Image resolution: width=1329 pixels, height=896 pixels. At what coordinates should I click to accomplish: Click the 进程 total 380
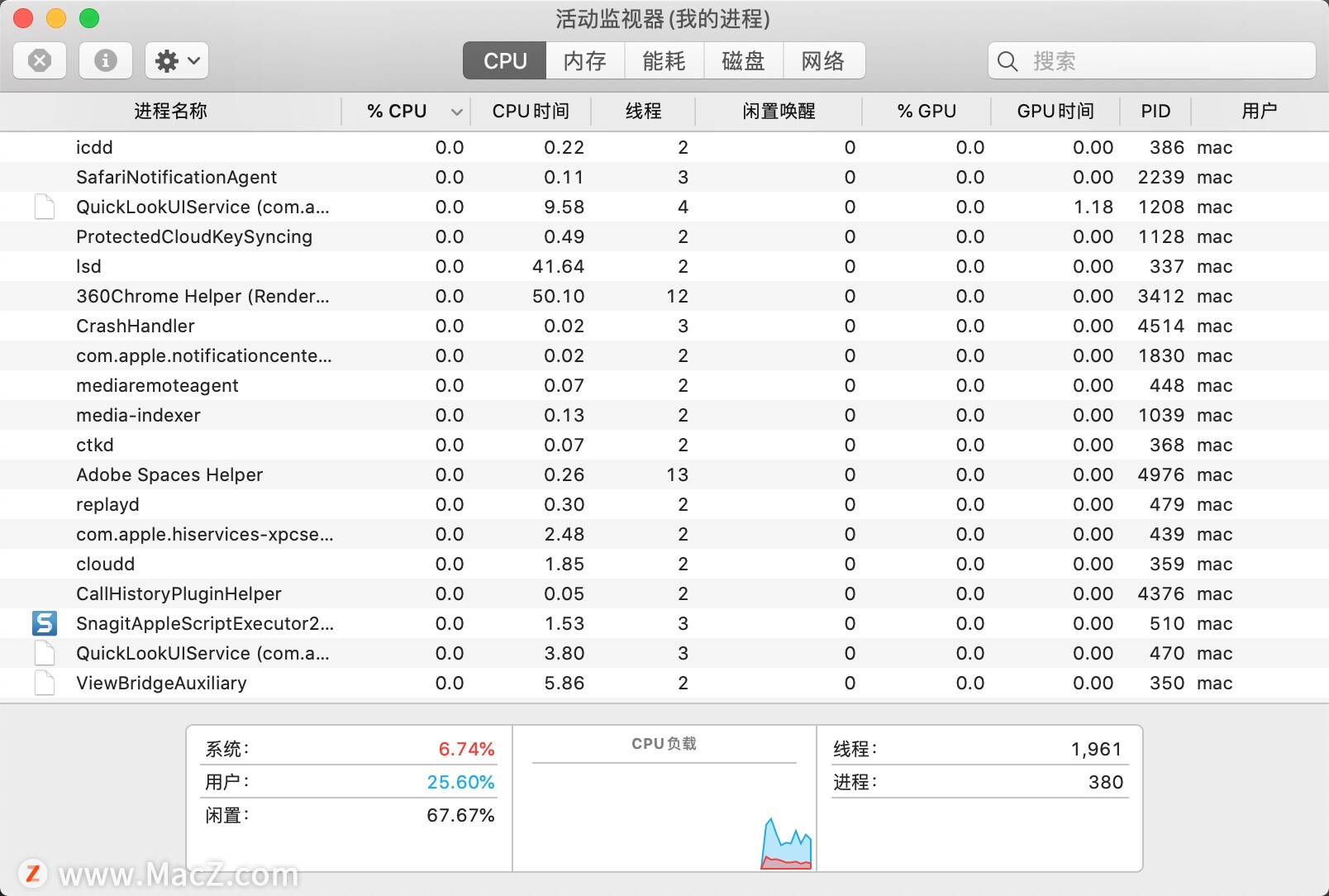click(x=1106, y=782)
